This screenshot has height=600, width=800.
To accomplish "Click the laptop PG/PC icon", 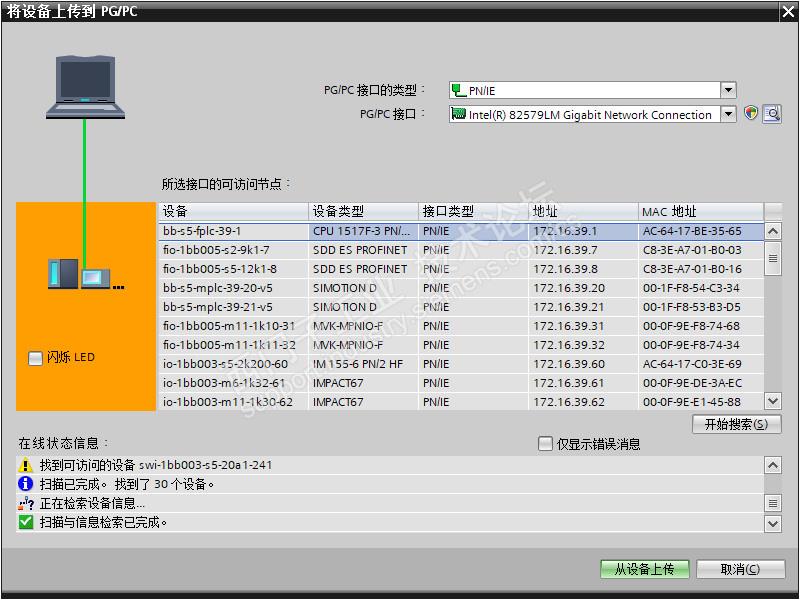I will click(85, 87).
